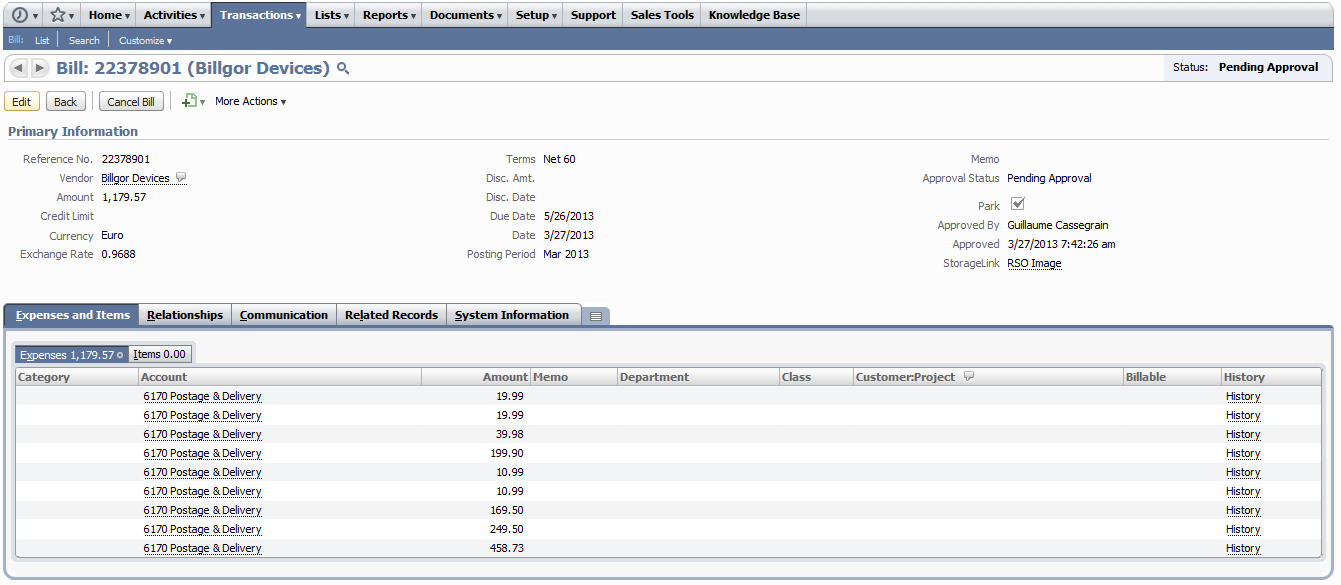This screenshot has height=585, width=1341.
Task: Go to next bill with right arrow
Action: coord(39,68)
